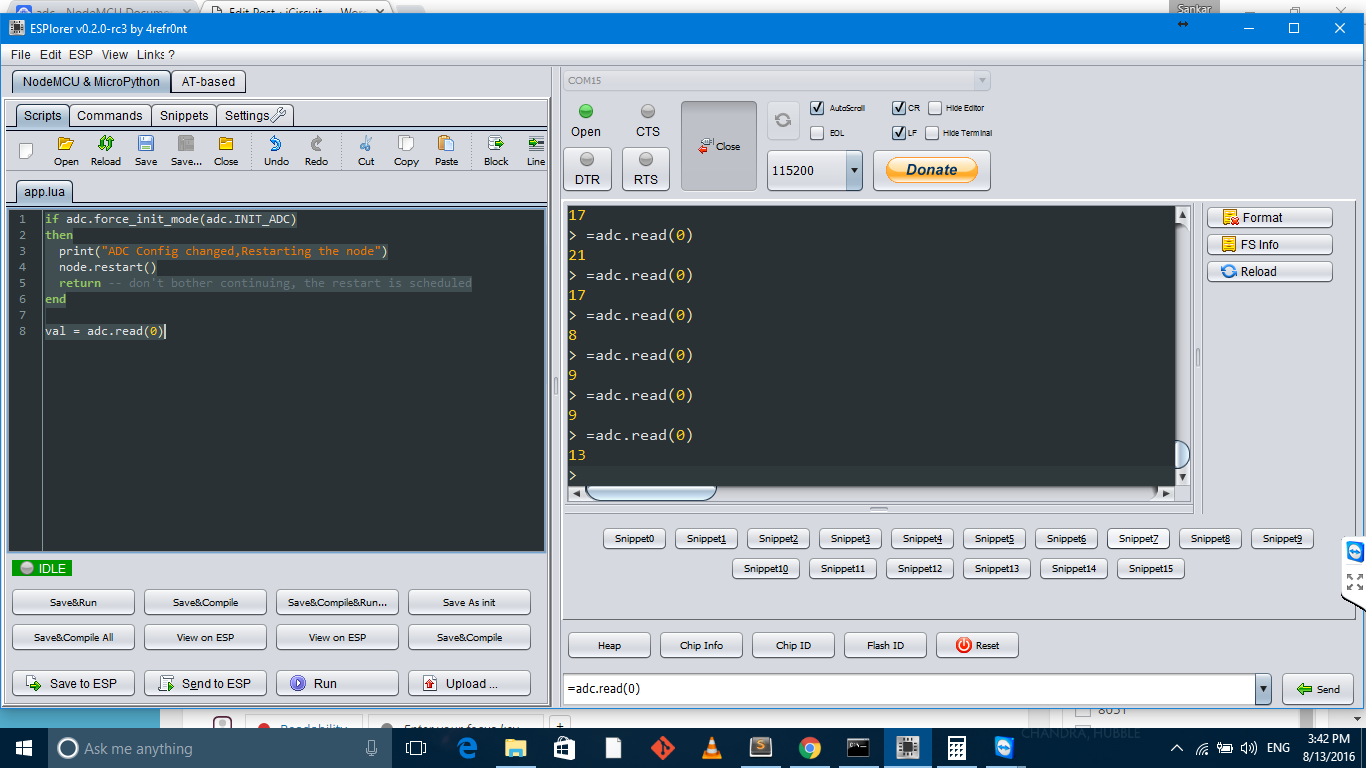Click the FS Info button
Viewport: 1366px width, 772px height.
click(x=1269, y=244)
